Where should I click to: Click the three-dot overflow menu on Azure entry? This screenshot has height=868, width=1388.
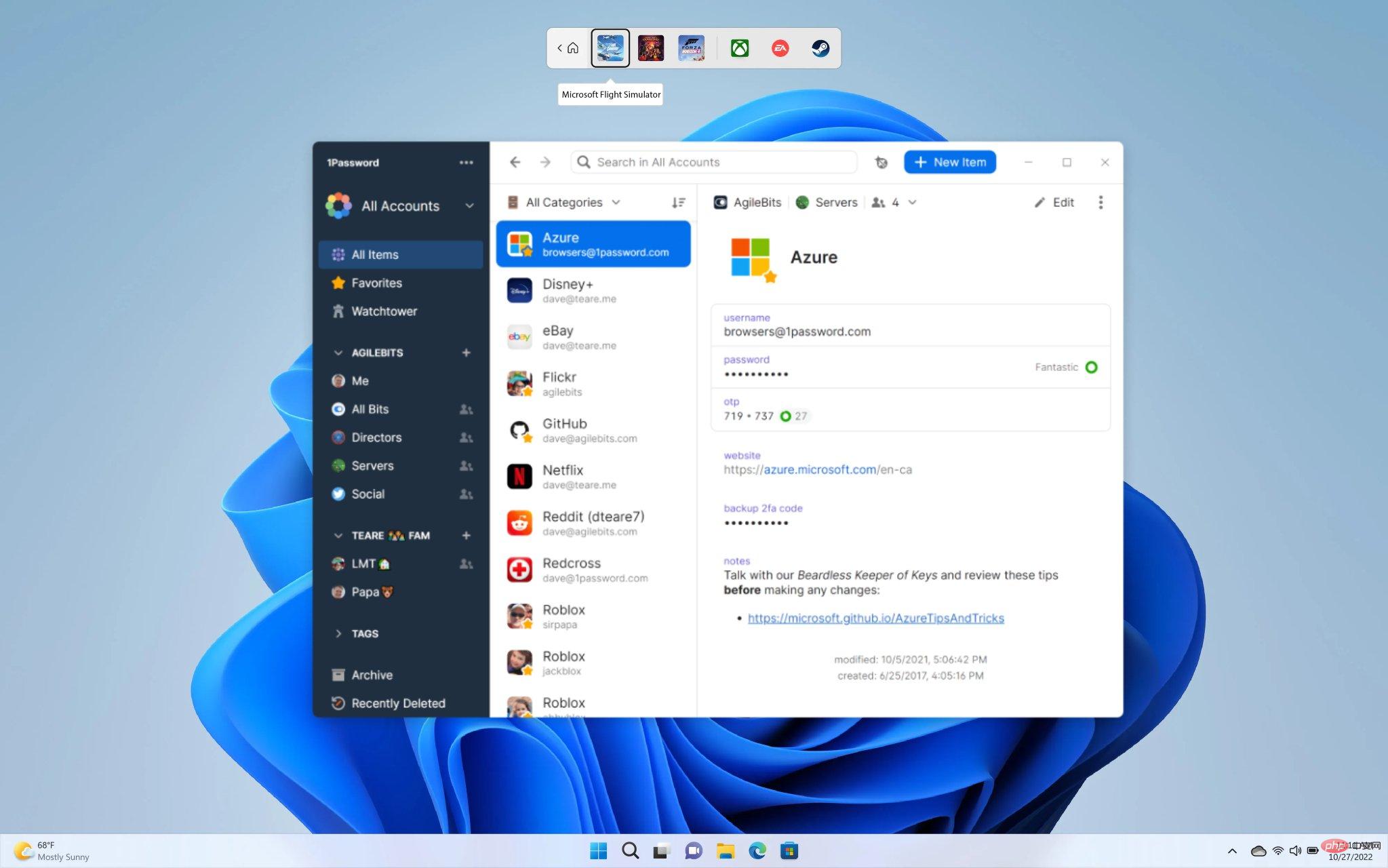1100,202
